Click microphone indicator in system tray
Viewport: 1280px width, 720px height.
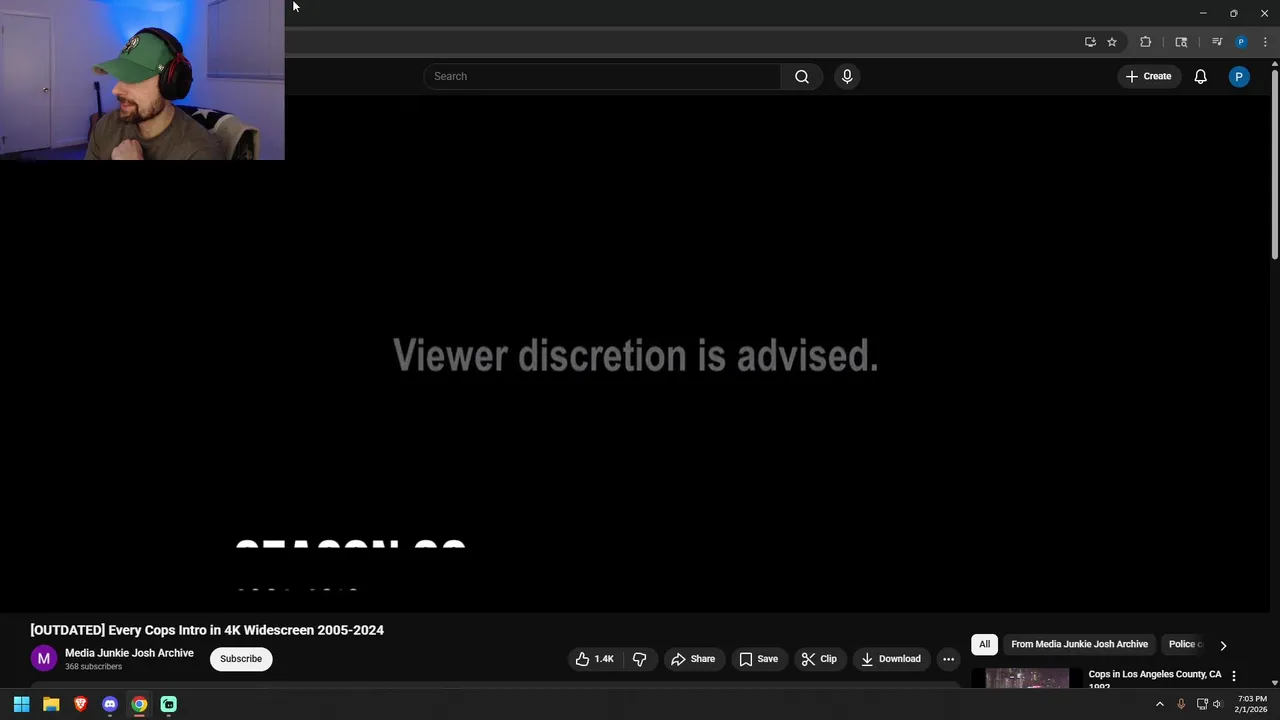pos(1181,704)
